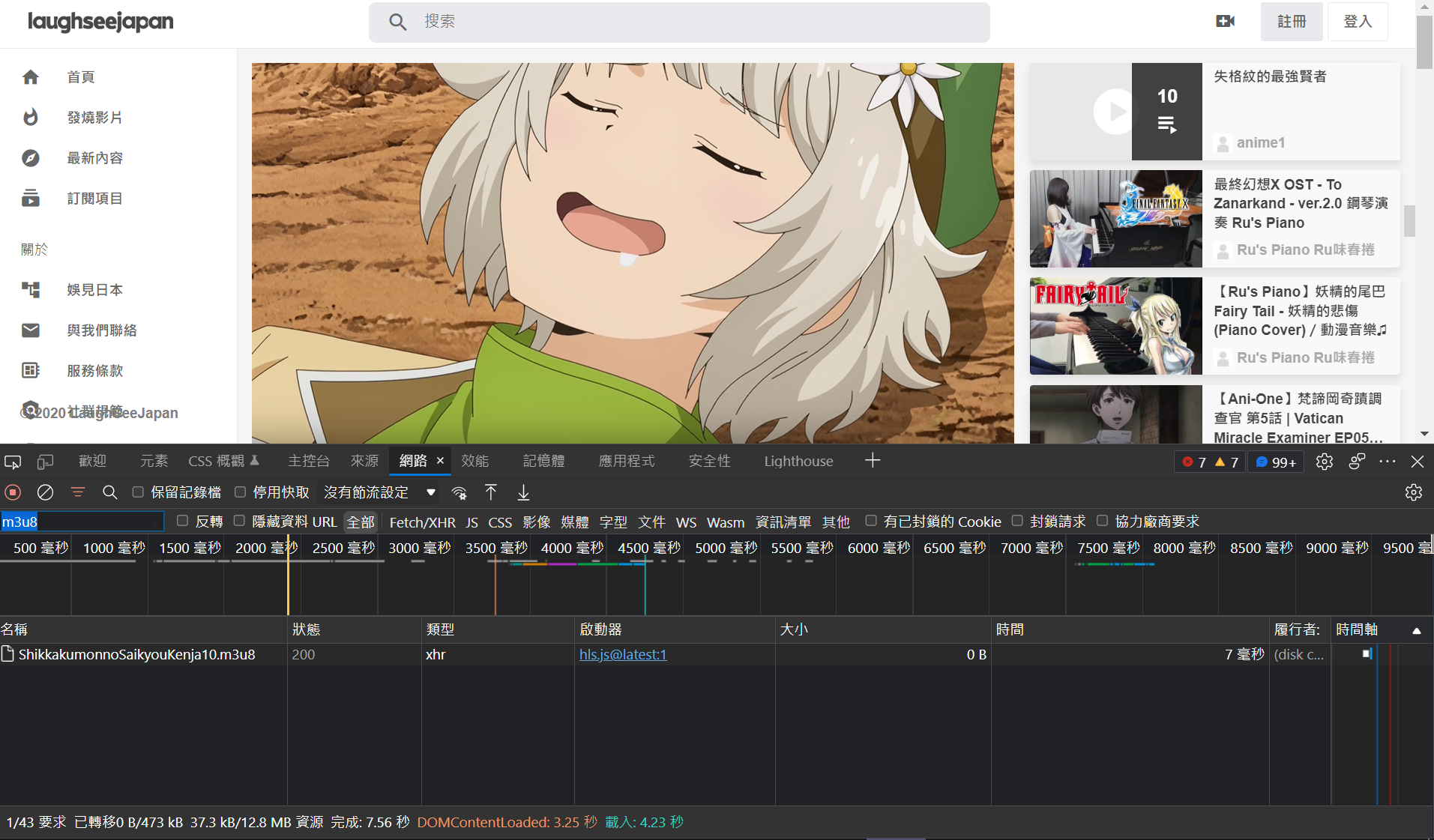Click the 註冊 button
1434x840 pixels.
pos(1292,22)
